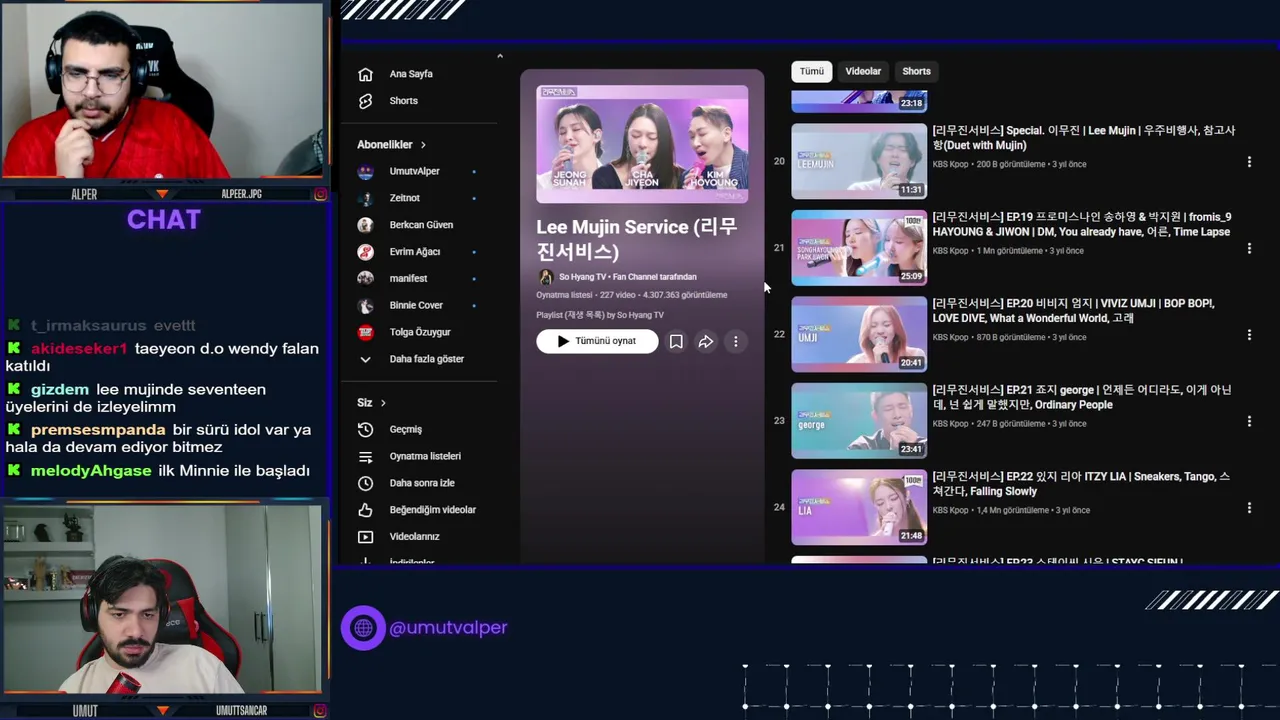Click So Hyang TV channel avatar
Image resolution: width=1280 pixels, height=720 pixels.
tap(545, 277)
